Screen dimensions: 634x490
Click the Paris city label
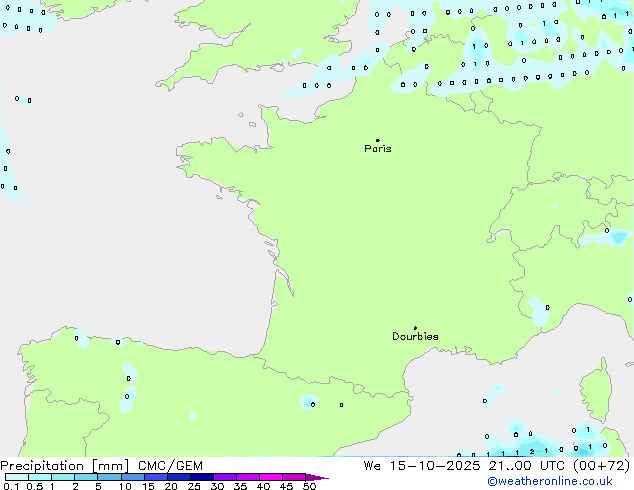tap(378, 149)
